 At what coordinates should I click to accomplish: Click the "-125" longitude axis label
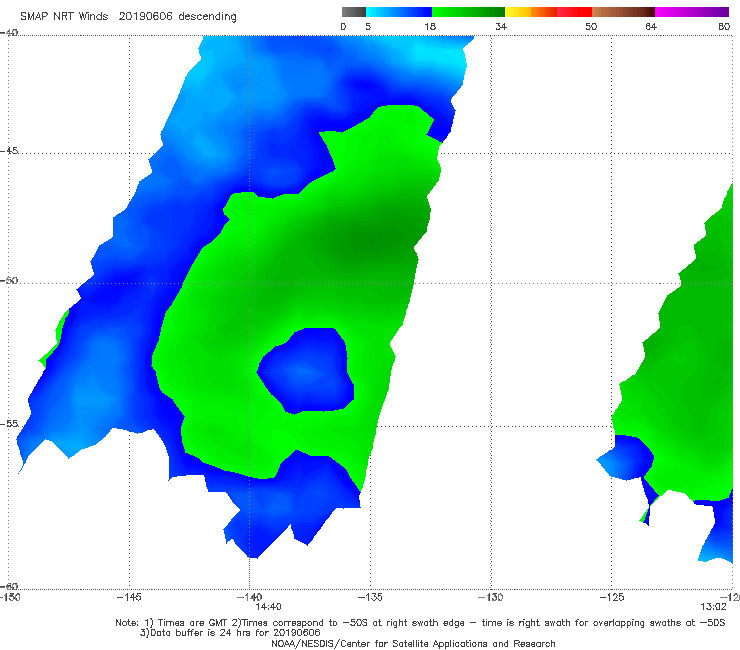612,597
